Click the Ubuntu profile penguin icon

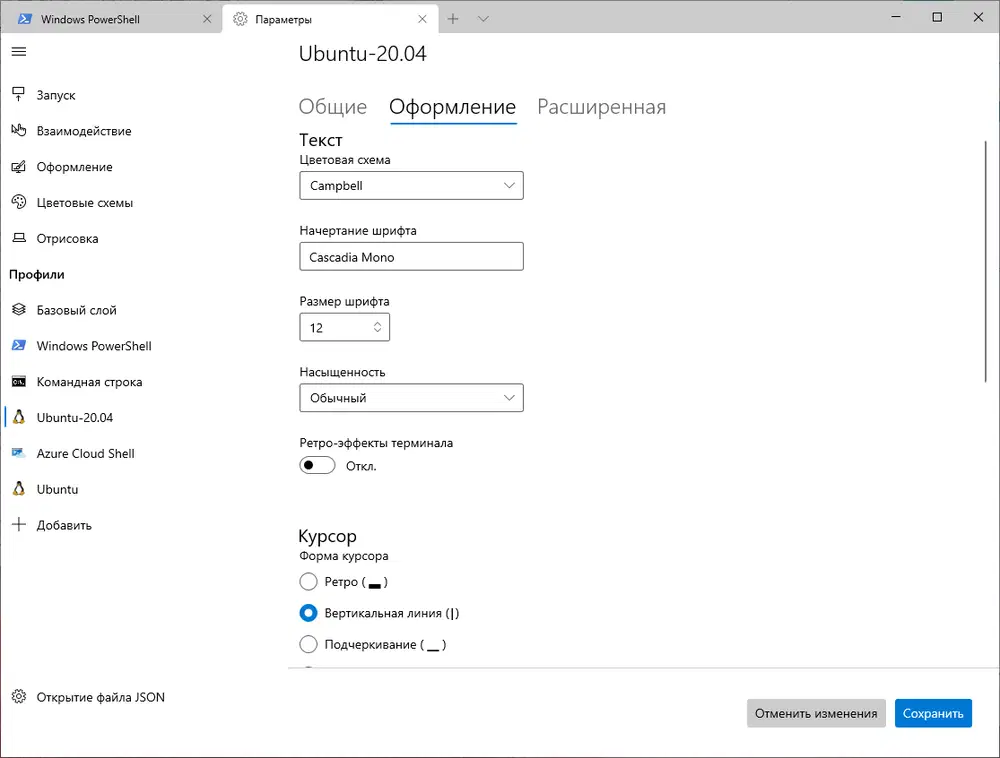[x=18, y=489]
